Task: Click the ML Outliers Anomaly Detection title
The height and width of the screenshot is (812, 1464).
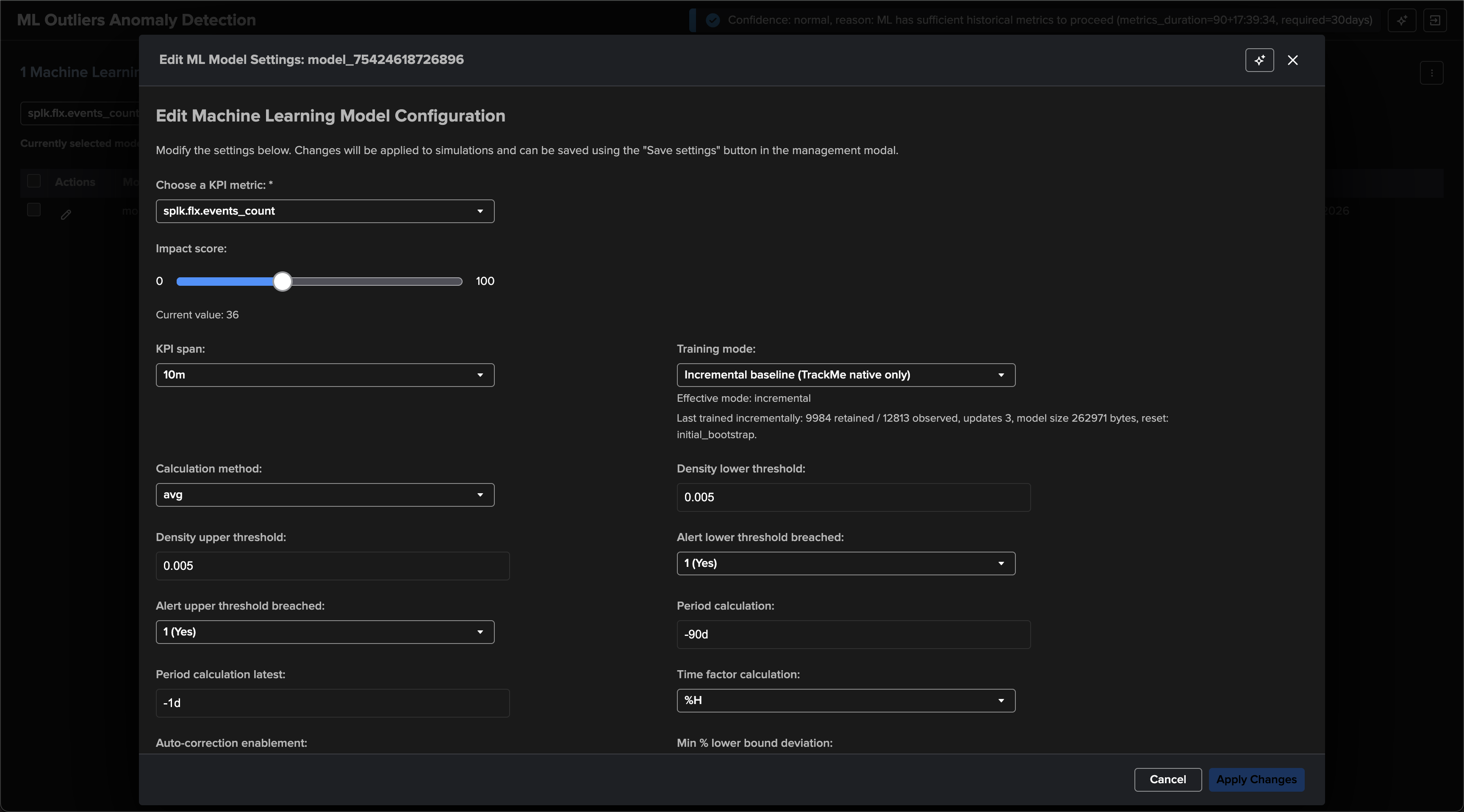Action: point(136,20)
